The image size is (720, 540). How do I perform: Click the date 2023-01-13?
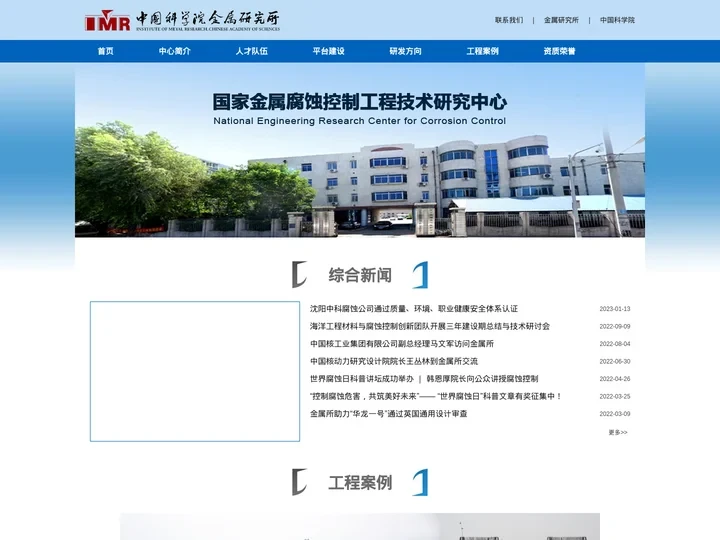pos(615,309)
